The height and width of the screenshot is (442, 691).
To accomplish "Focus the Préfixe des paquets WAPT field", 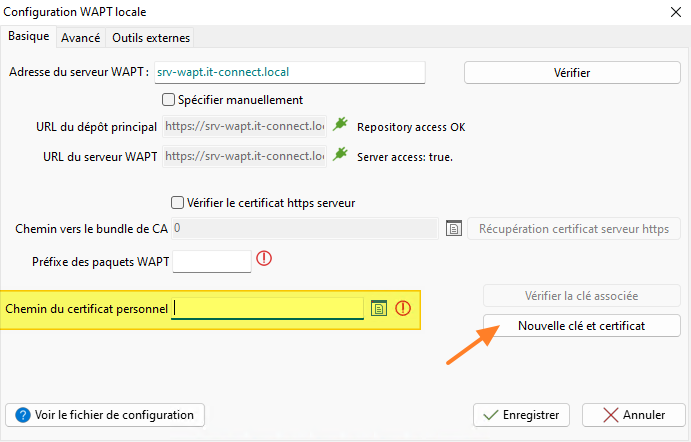I will 212,262.
